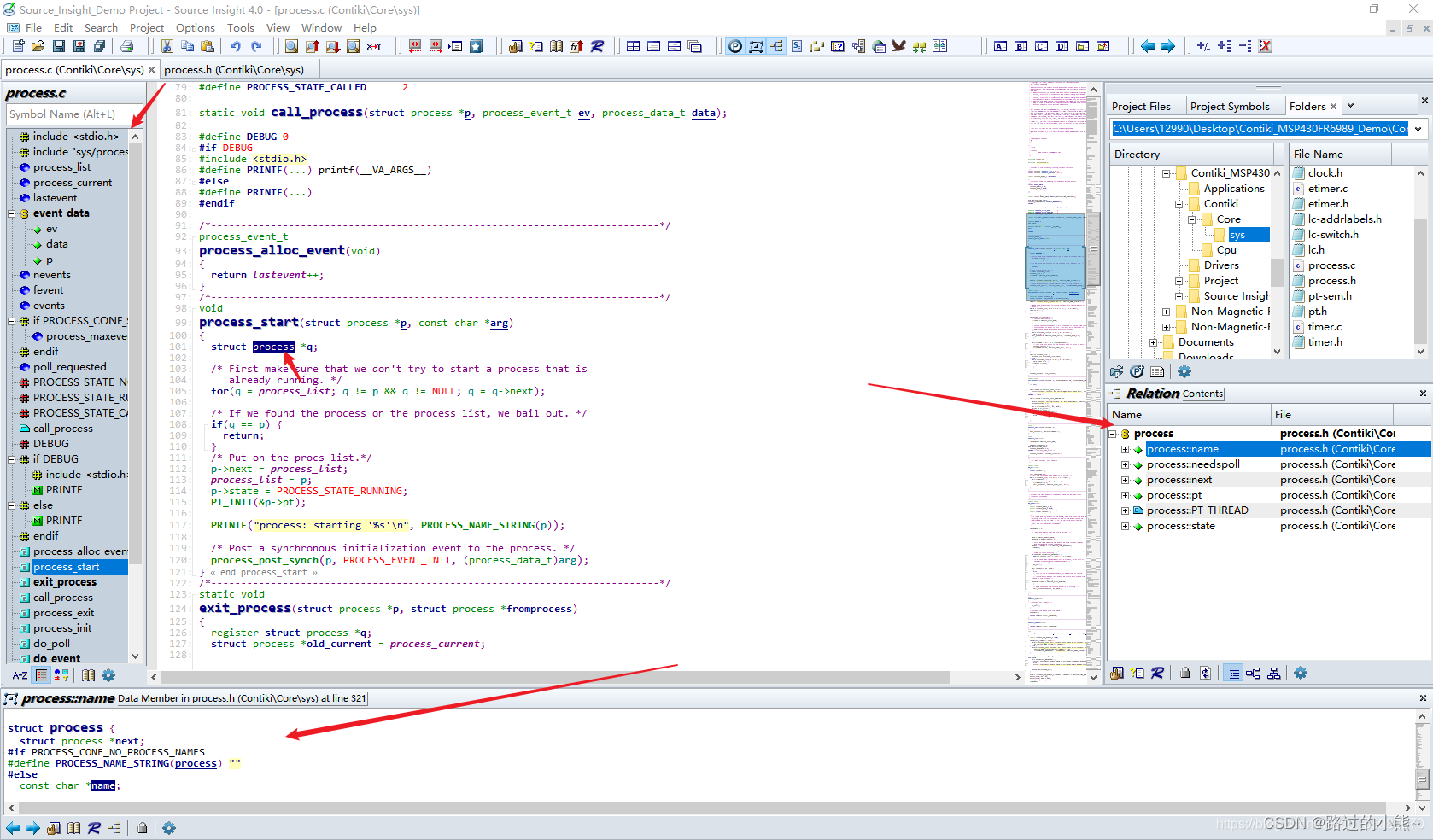This screenshot has width=1433, height=840.
Task: Switch to the process.h document tab
Action: (234, 69)
